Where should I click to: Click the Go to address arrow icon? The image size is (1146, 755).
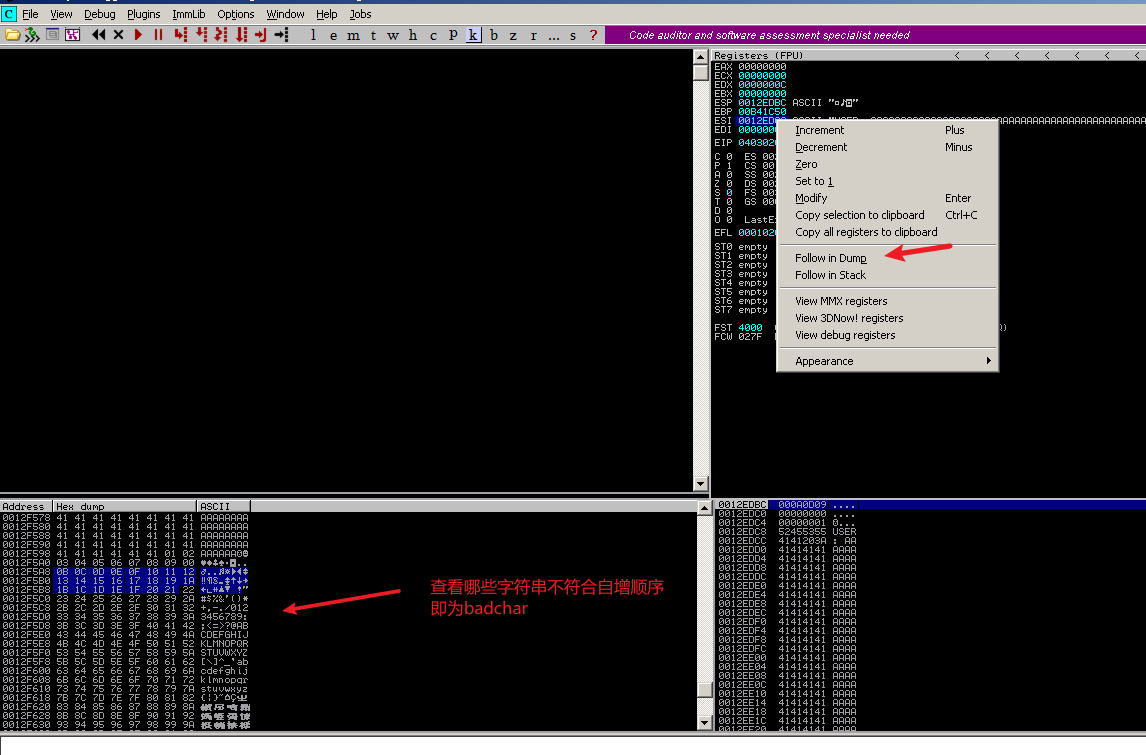tap(281, 34)
